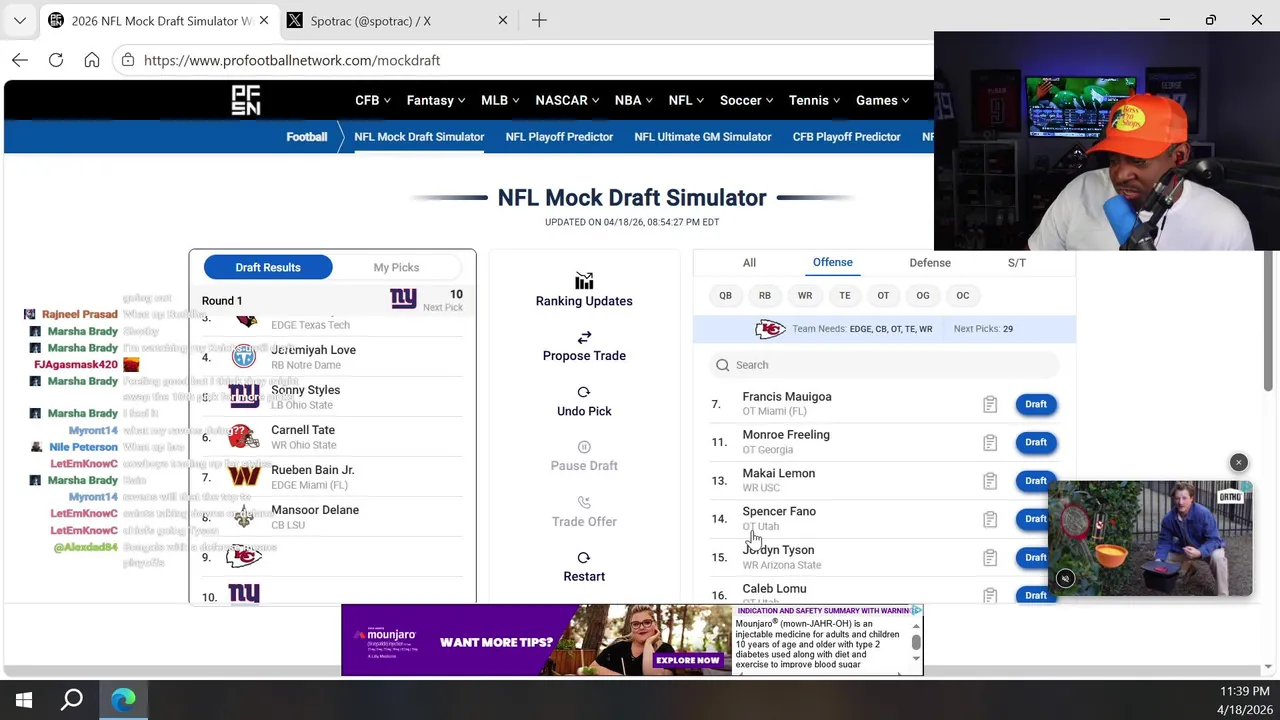Select the All players tab
This screenshot has height=720, width=1280.
pos(749,263)
